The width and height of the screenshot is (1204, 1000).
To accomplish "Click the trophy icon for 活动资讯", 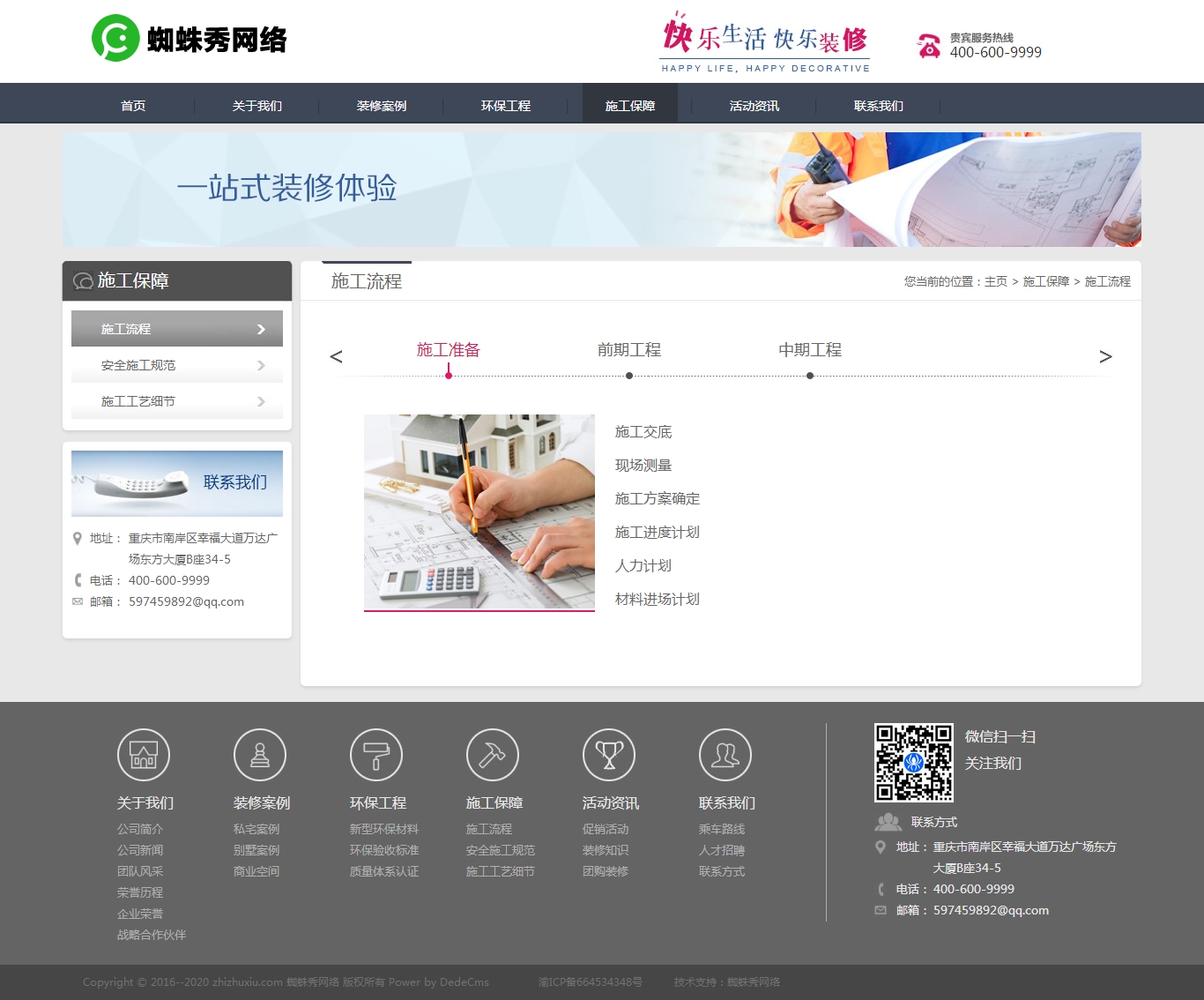I will click(609, 756).
